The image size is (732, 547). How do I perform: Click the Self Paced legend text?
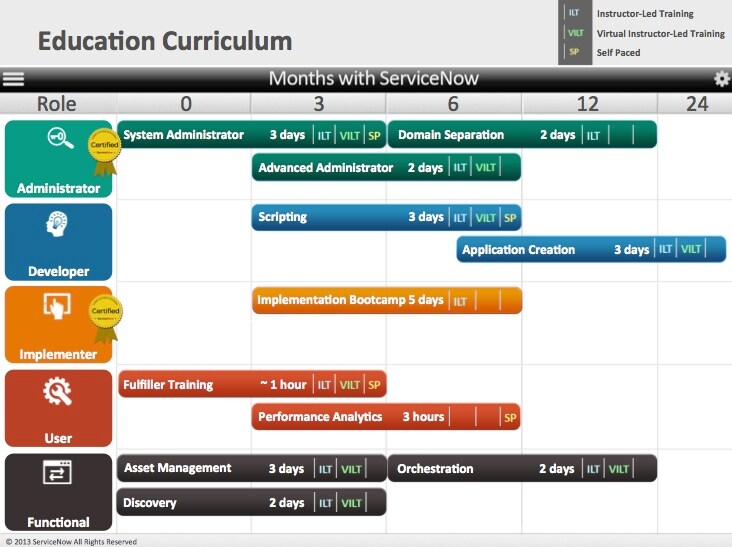(x=618, y=53)
